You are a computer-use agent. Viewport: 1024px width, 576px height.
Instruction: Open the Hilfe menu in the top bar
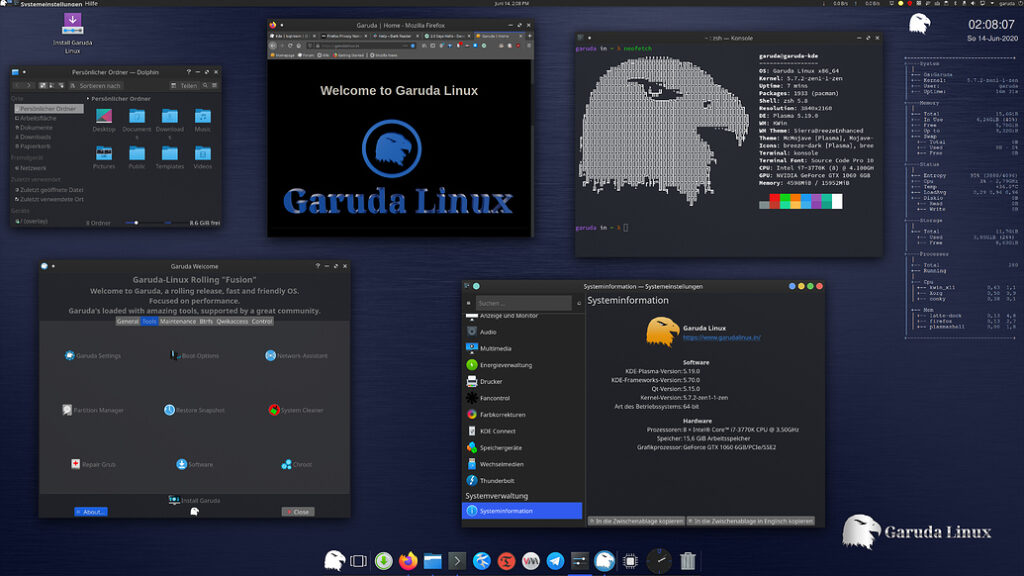click(89, 4)
